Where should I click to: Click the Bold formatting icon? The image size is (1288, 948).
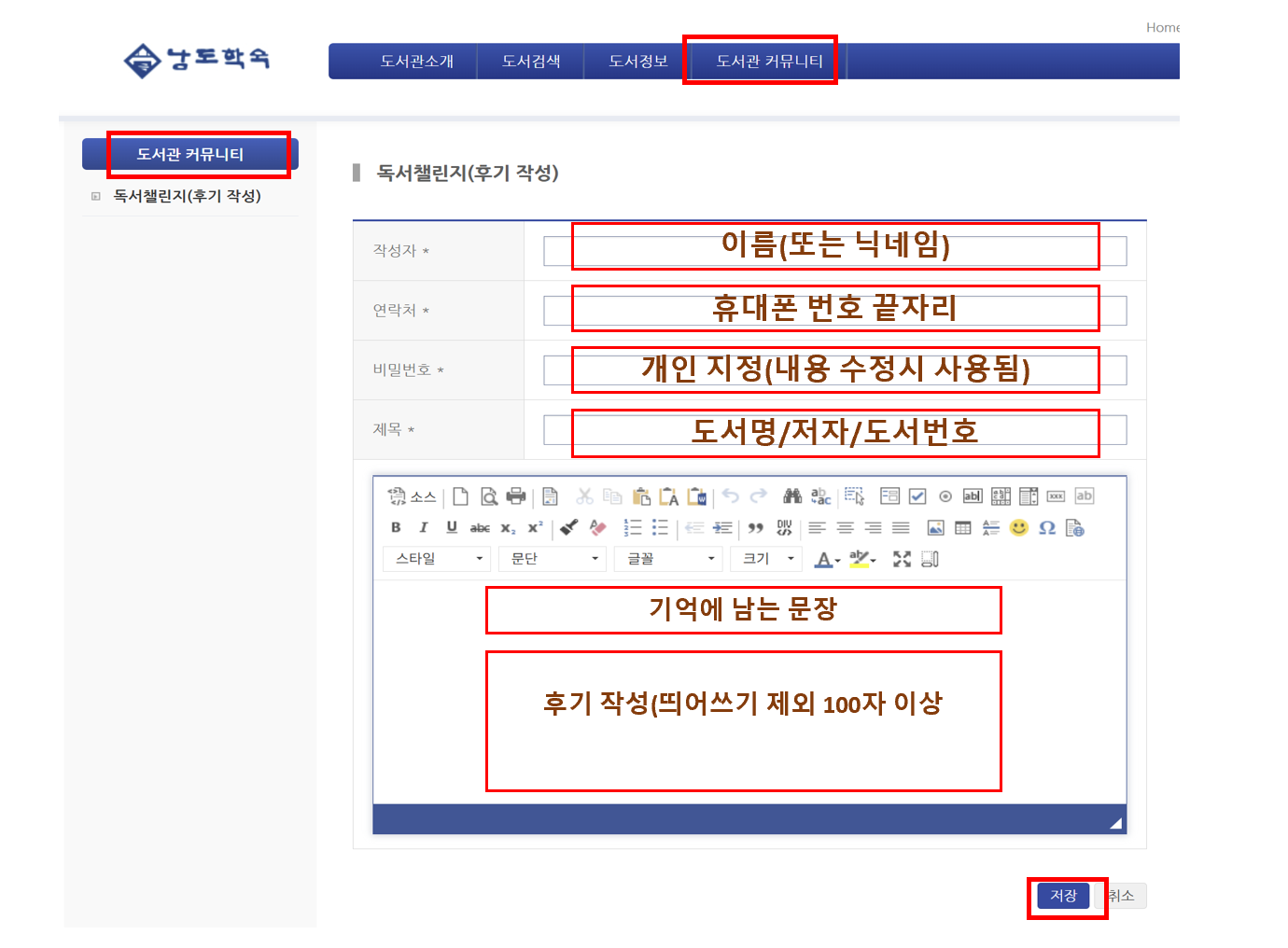pos(396,527)
